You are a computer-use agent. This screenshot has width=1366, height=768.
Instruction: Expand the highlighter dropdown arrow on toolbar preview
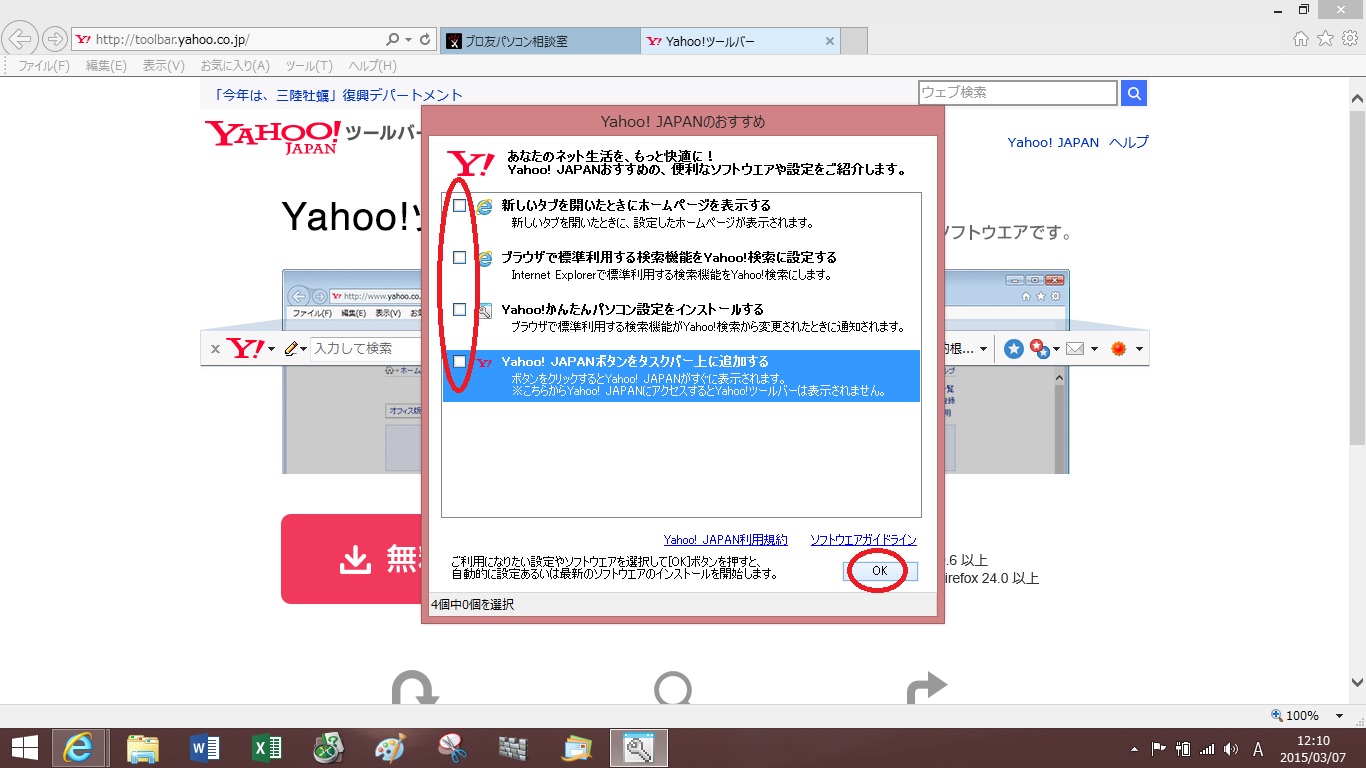click(x=304, y=350)
